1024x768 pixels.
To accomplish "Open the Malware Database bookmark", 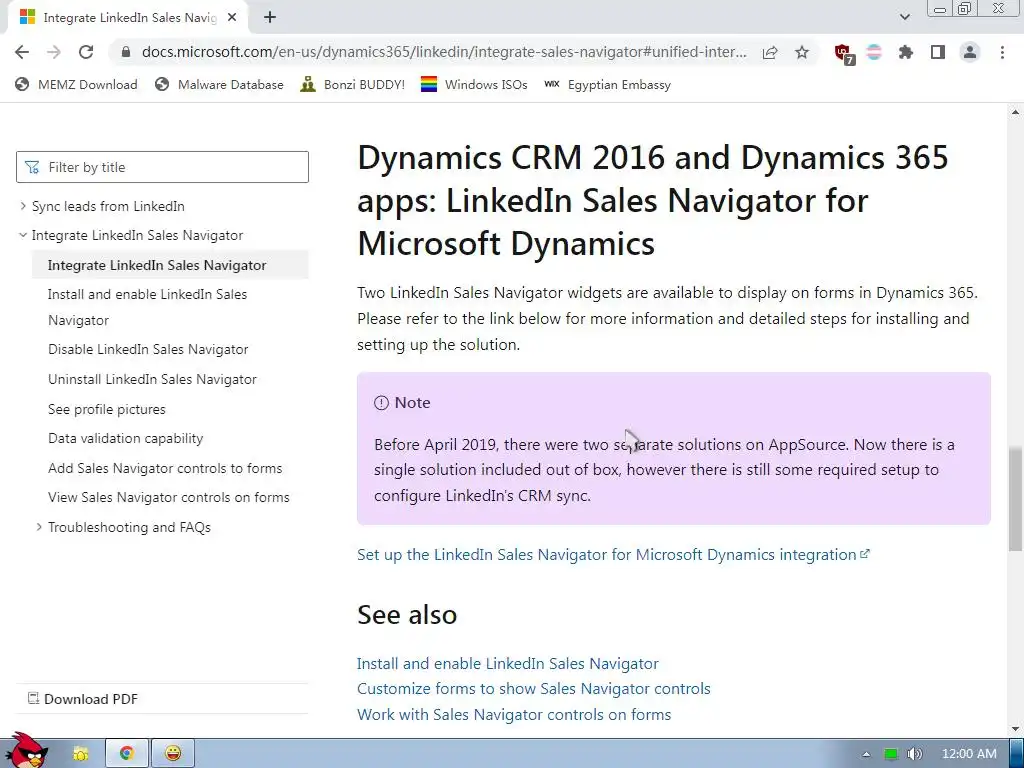I will pos(219,84).
